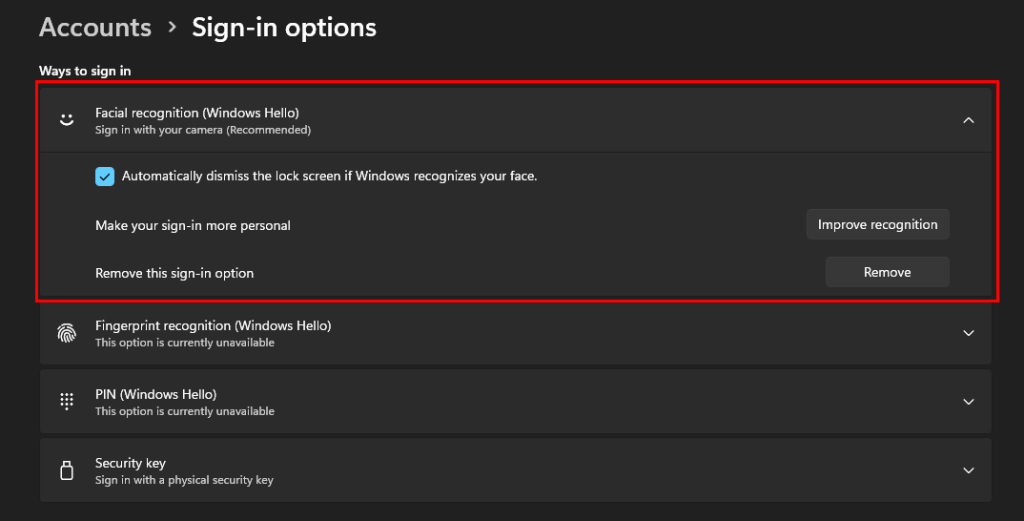The width and height of the screenshot is (1024, 521).
Task: Expand the Fingerprint recognition chevron
Action: (967, 333)
